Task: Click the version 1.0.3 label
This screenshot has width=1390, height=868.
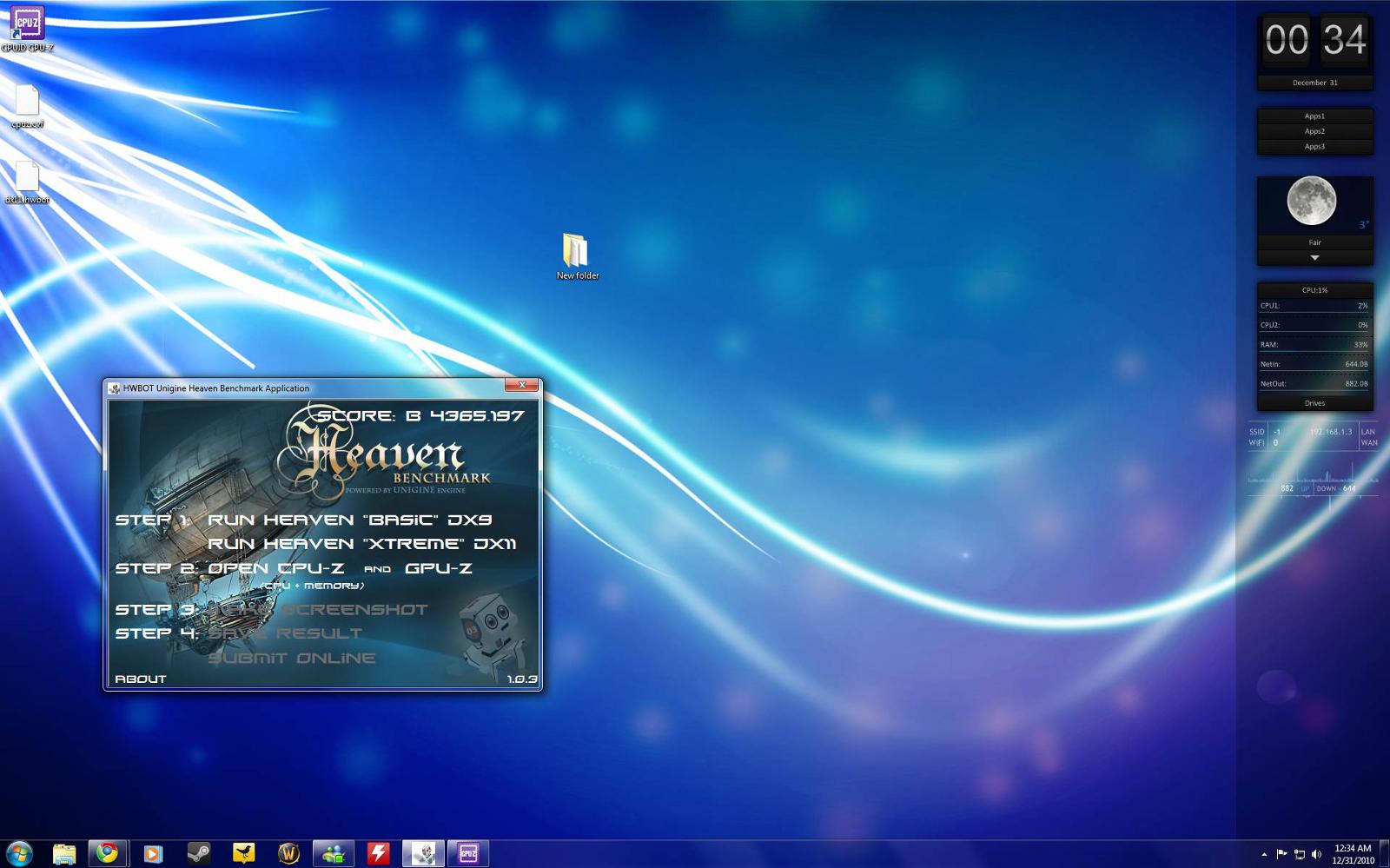Action: click(522, 679)
